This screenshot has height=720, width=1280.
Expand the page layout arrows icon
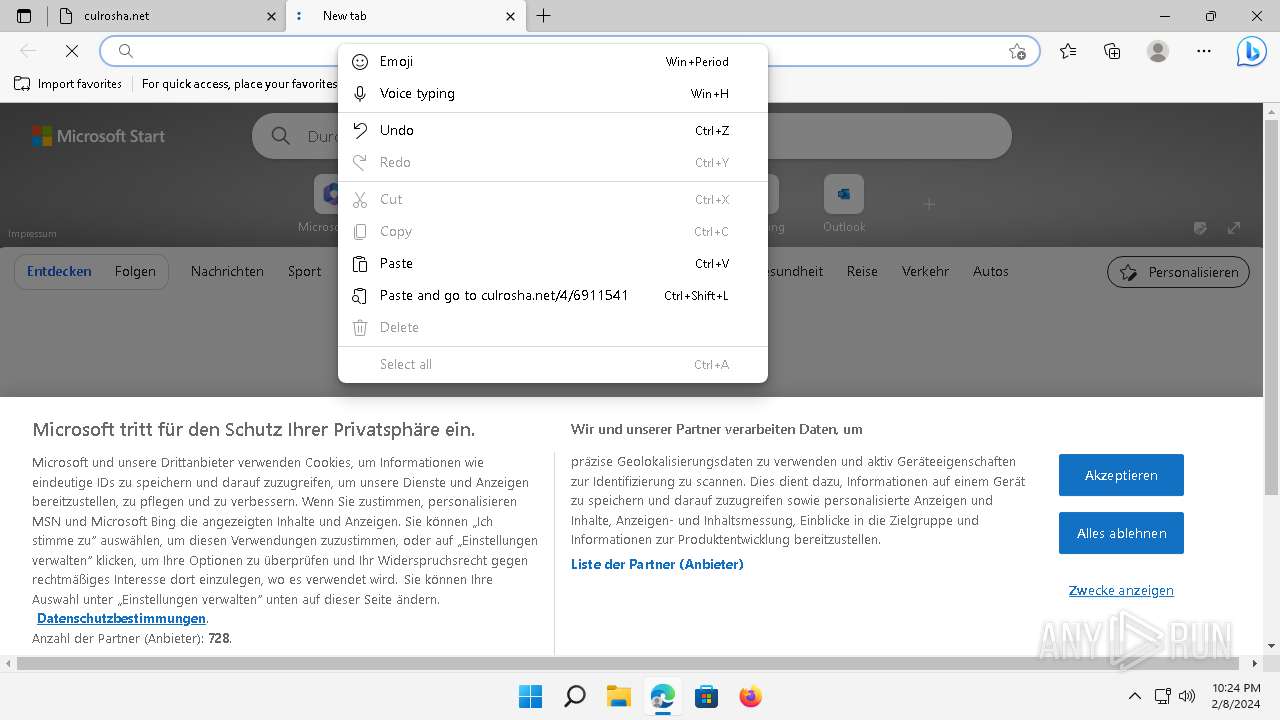pos(1234,228)
